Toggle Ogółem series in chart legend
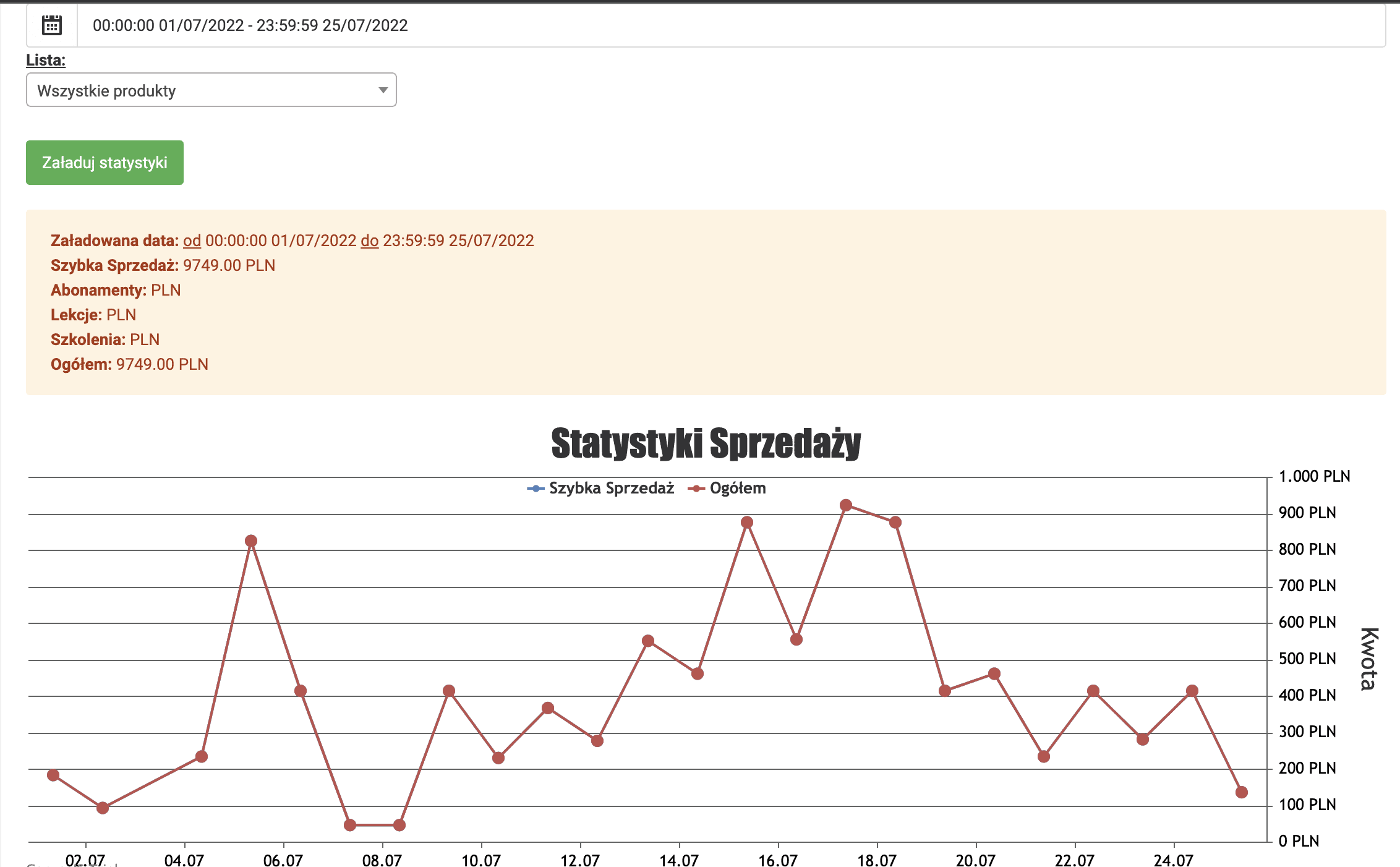Screen dimensions: 1400x867 coord(738,488)
